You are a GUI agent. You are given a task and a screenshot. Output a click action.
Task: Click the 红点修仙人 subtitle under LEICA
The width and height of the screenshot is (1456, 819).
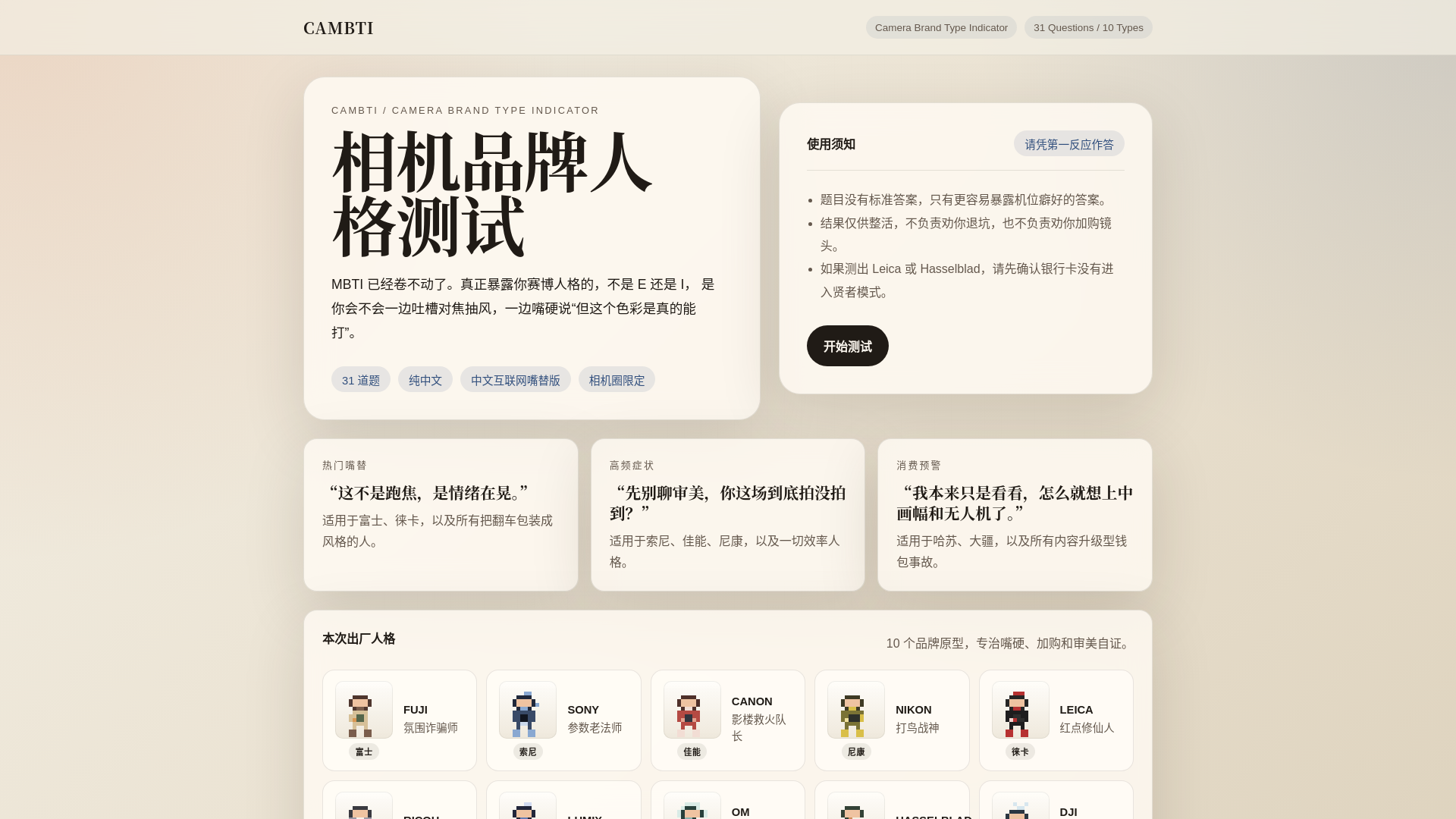pyautogui.click(x=1087, y=728)
